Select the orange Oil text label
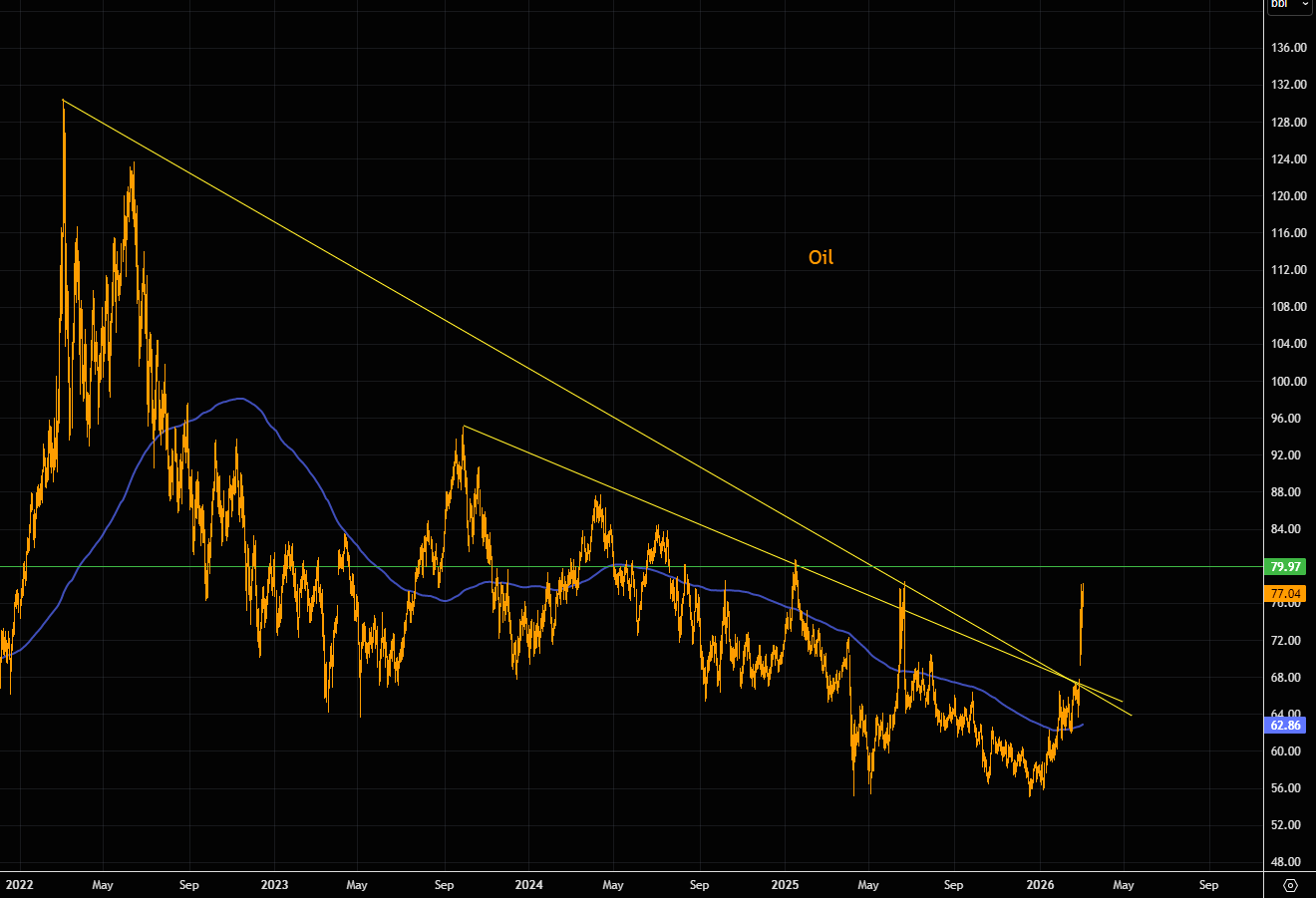This screenshot has width=1316, height=898. 821,257
